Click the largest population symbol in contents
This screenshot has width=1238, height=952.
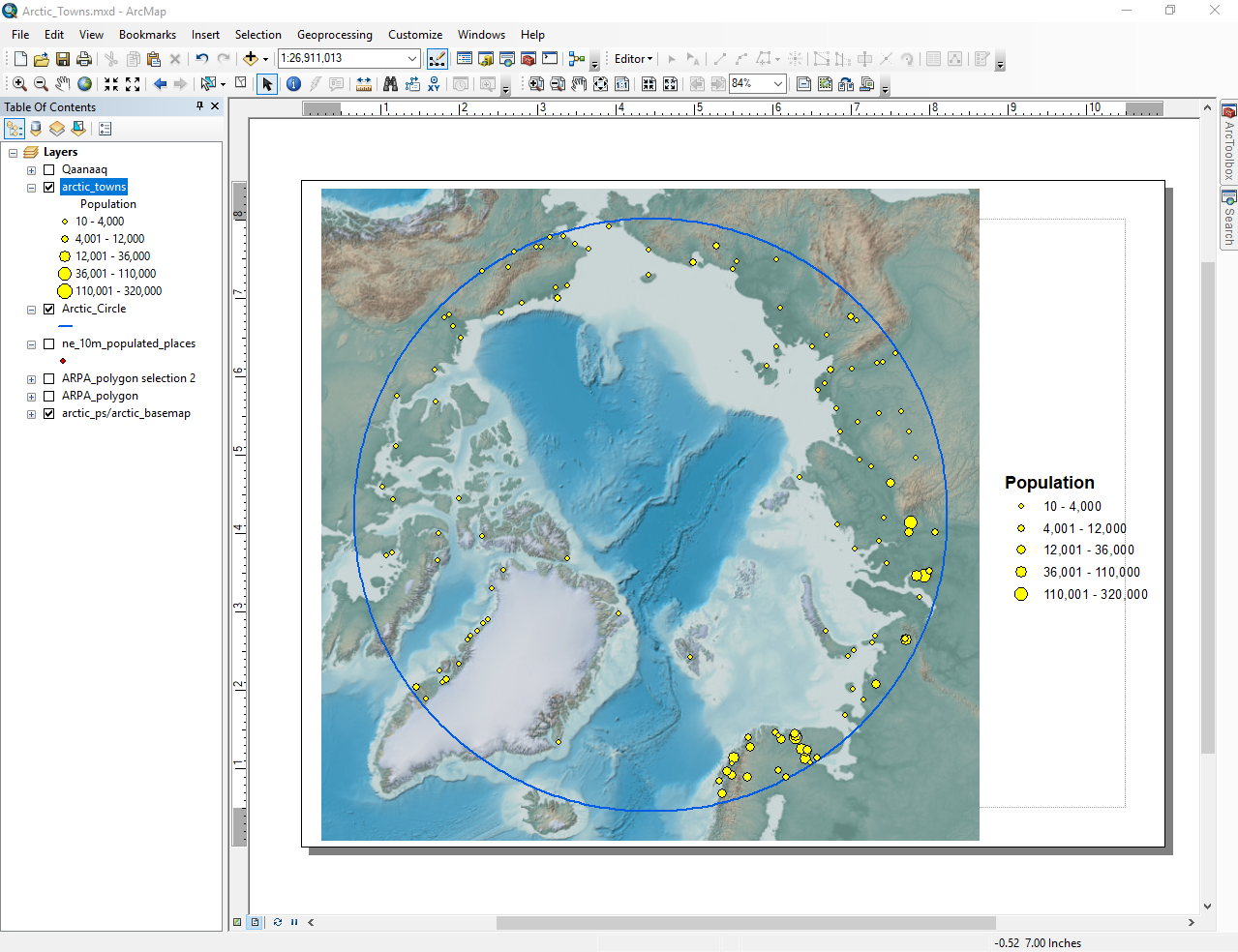65,291
